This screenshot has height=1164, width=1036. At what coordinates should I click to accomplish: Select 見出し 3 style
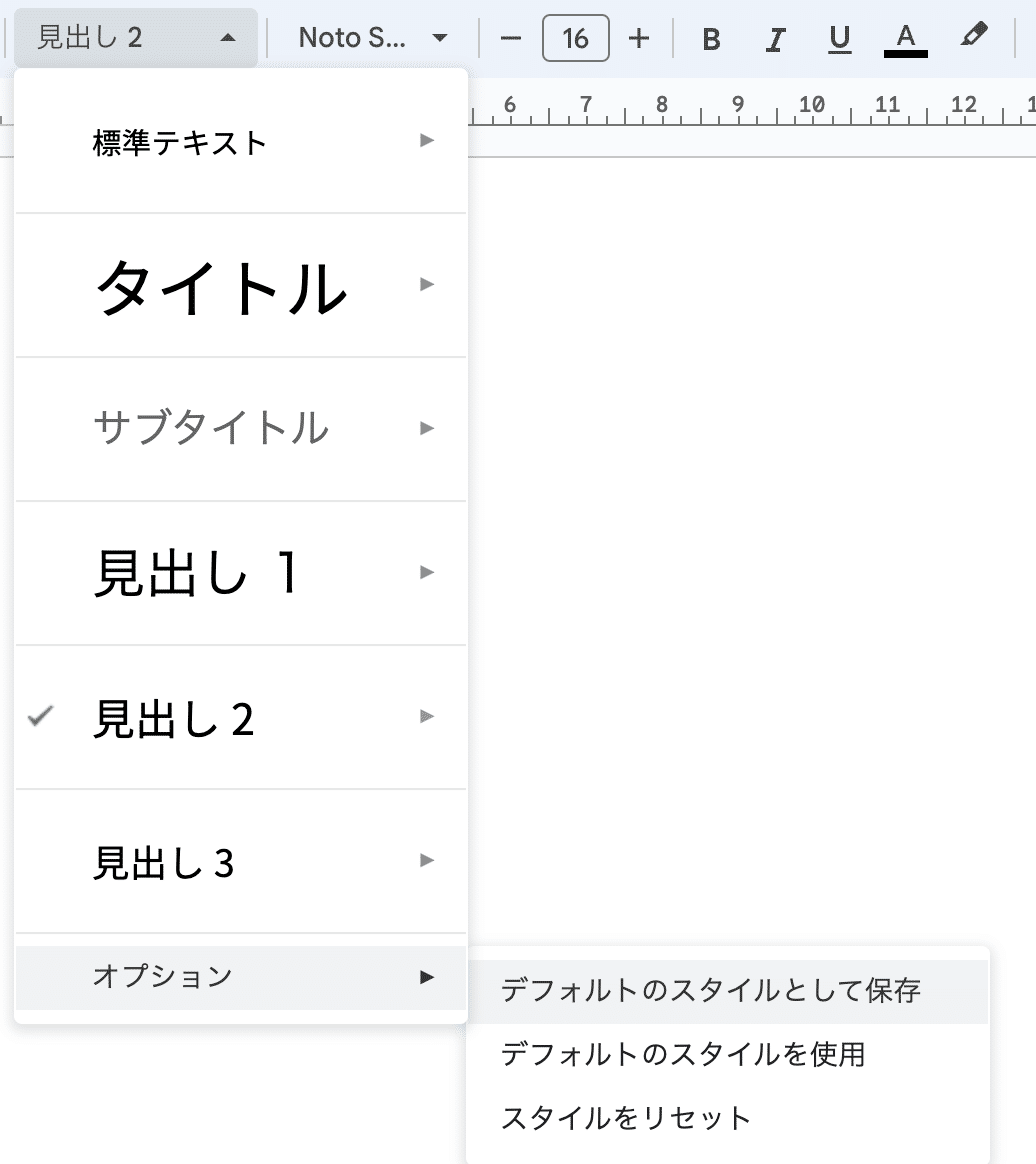tap(240, 861)
